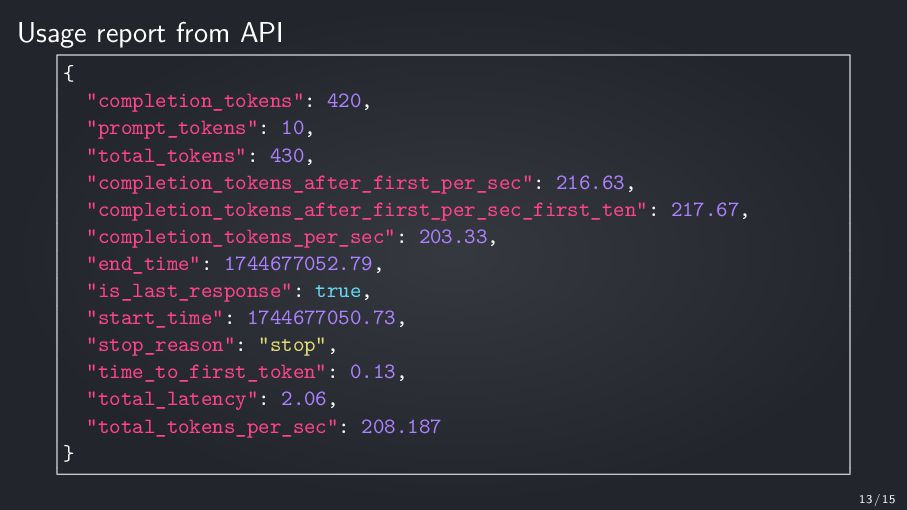The width and height of the screenshot is (907, 510).
Task: Click the is_last_response key
Action: pyautogui.click(x=189, y=291)
